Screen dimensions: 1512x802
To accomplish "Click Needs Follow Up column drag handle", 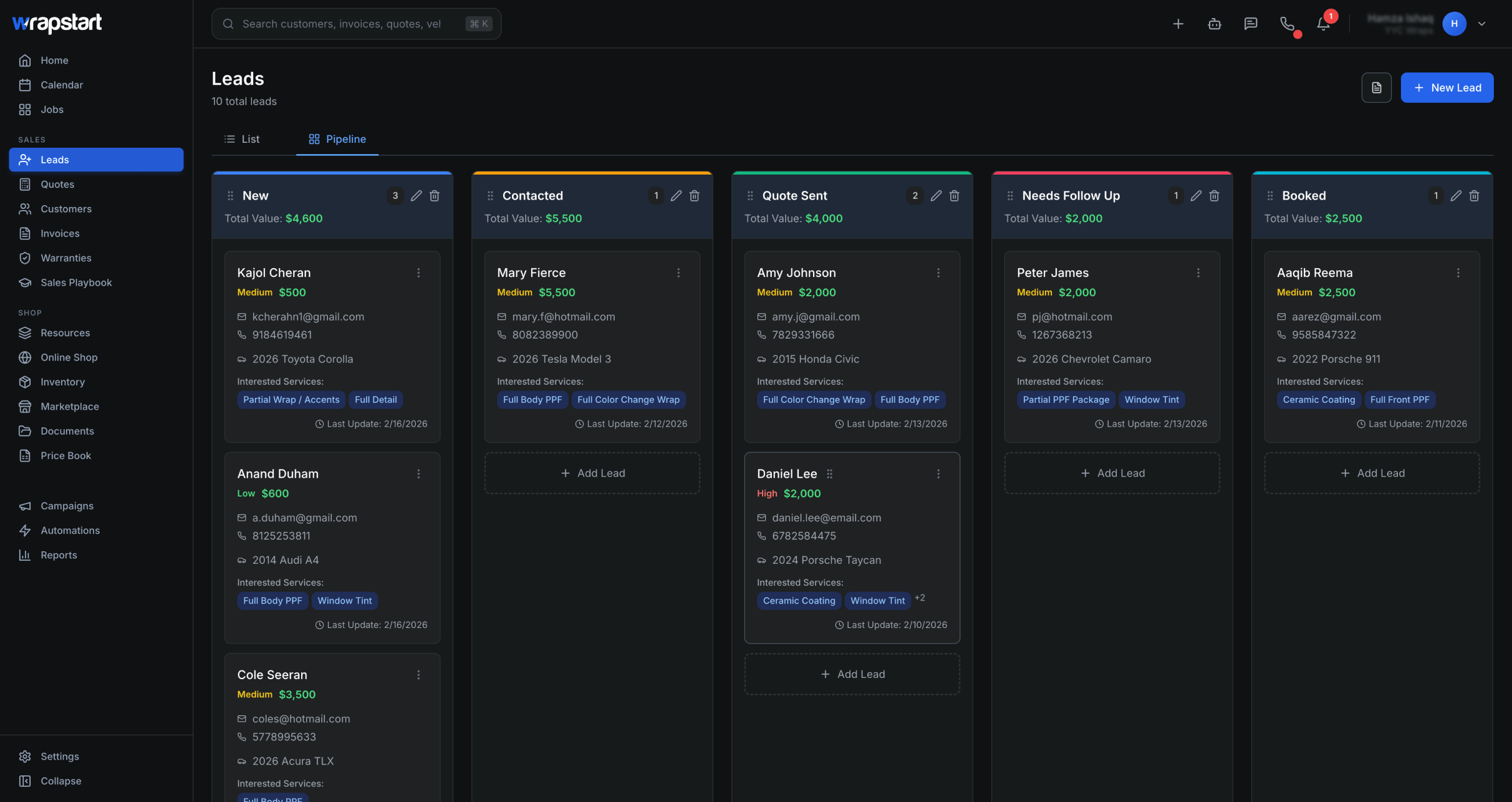I will [1010, 196].
